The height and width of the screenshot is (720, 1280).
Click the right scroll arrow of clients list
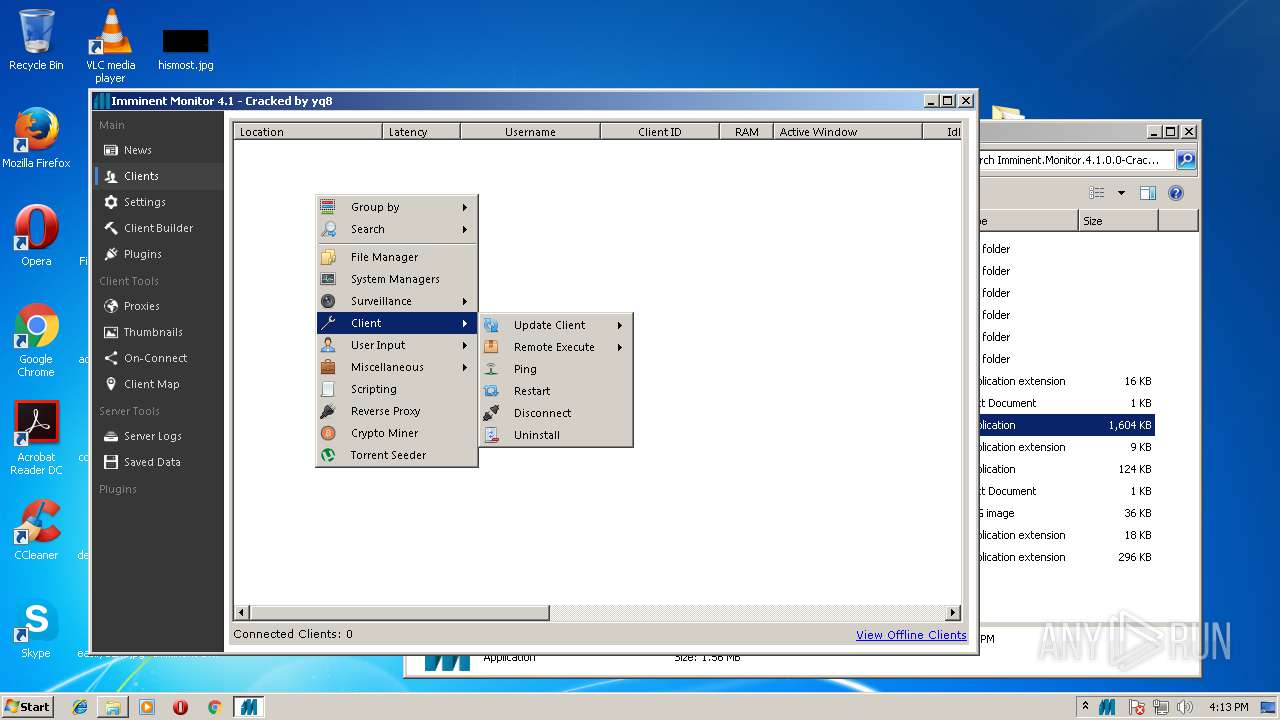click(x=953, y=612)
